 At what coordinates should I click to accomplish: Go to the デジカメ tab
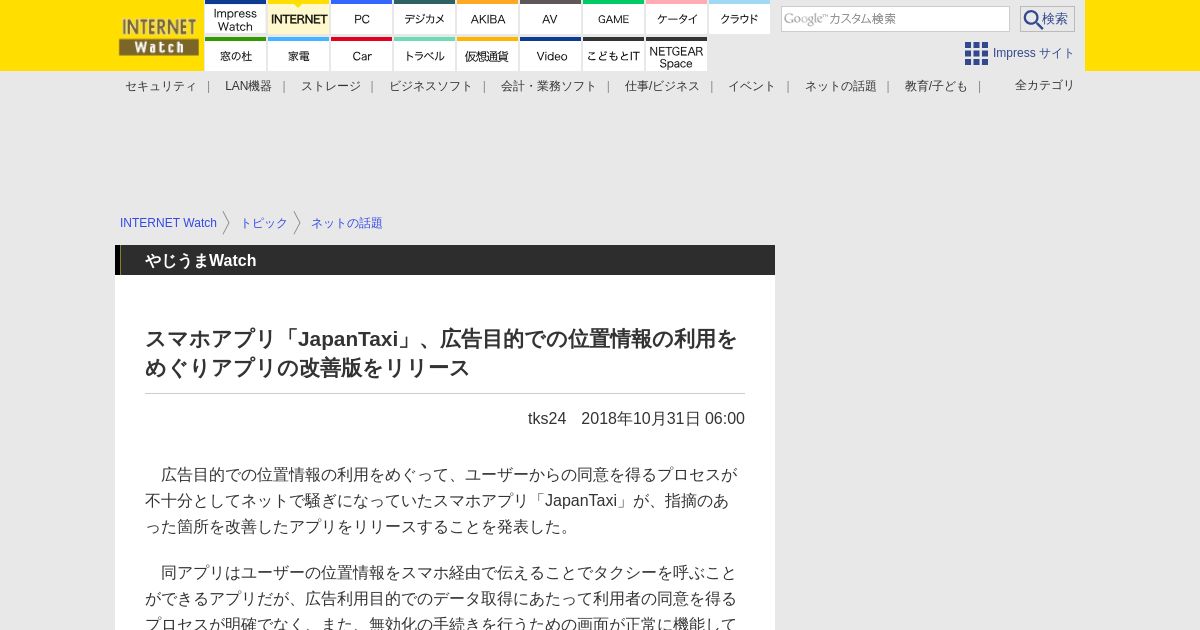tap(425, 17)
